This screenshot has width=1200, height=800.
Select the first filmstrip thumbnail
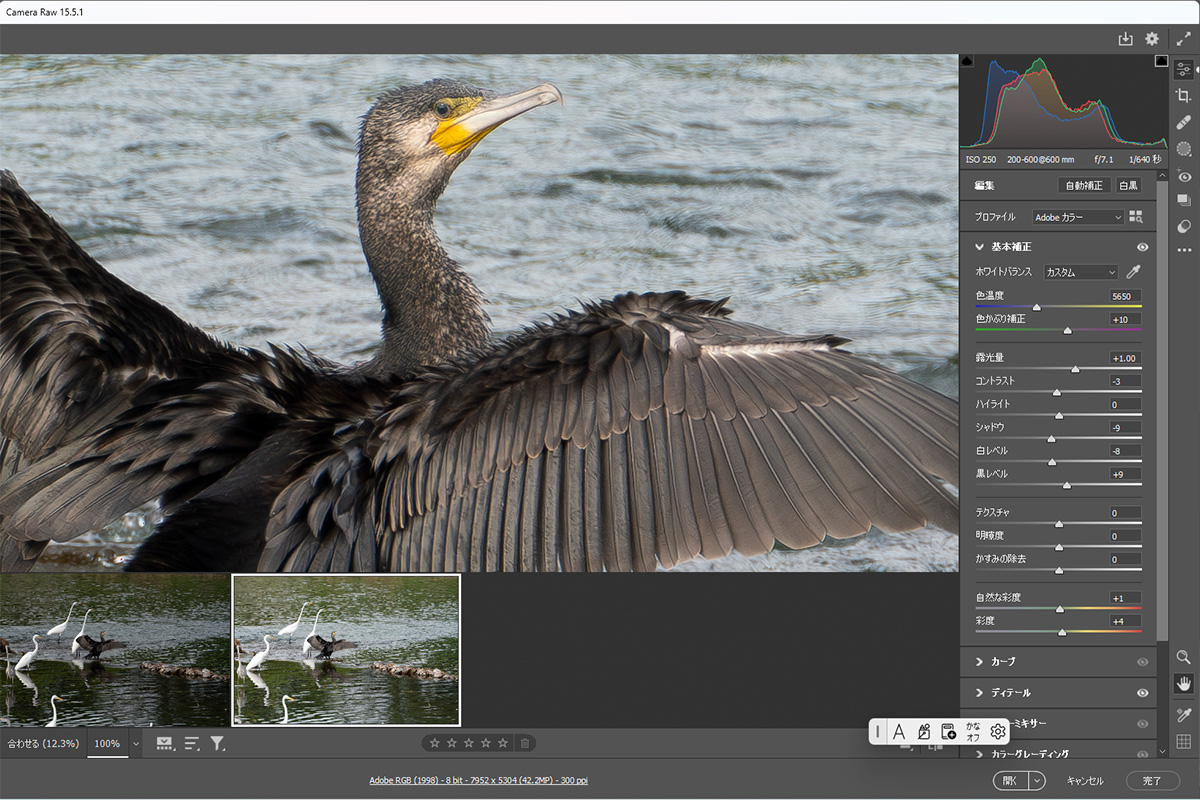point(115,649)
